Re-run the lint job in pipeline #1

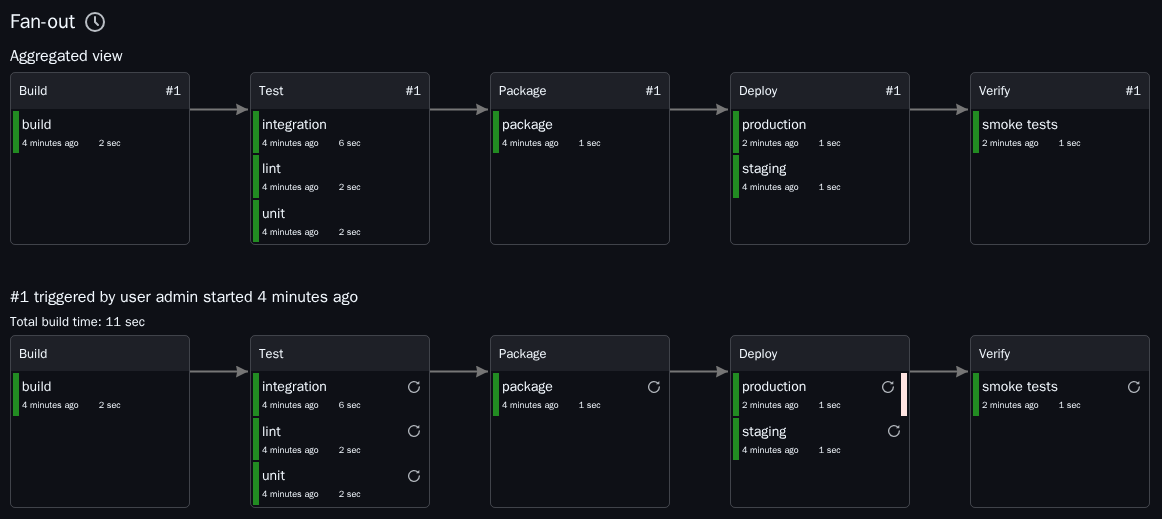[414, 431]
